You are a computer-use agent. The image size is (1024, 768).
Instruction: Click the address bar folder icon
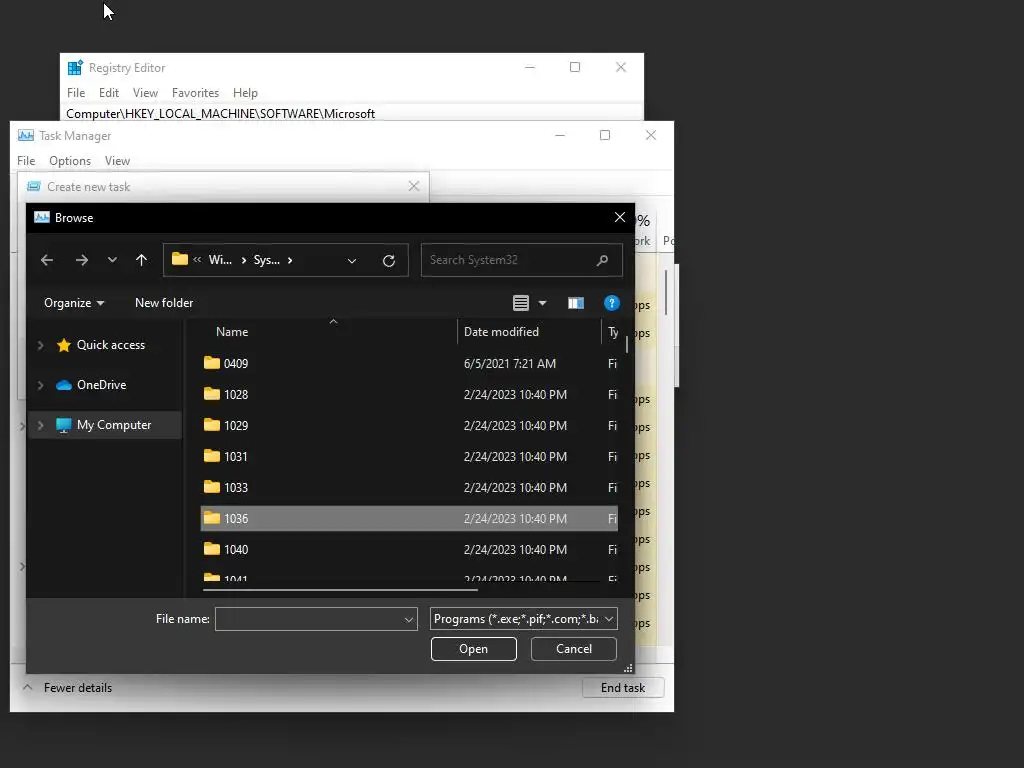click(x=180, y=259)
